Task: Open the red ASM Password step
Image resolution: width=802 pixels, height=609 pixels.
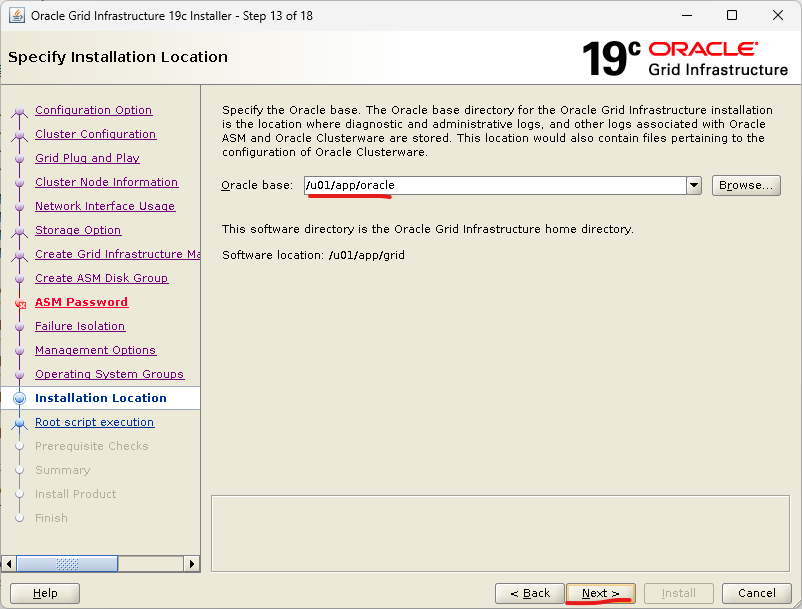Action: point(81,302)
